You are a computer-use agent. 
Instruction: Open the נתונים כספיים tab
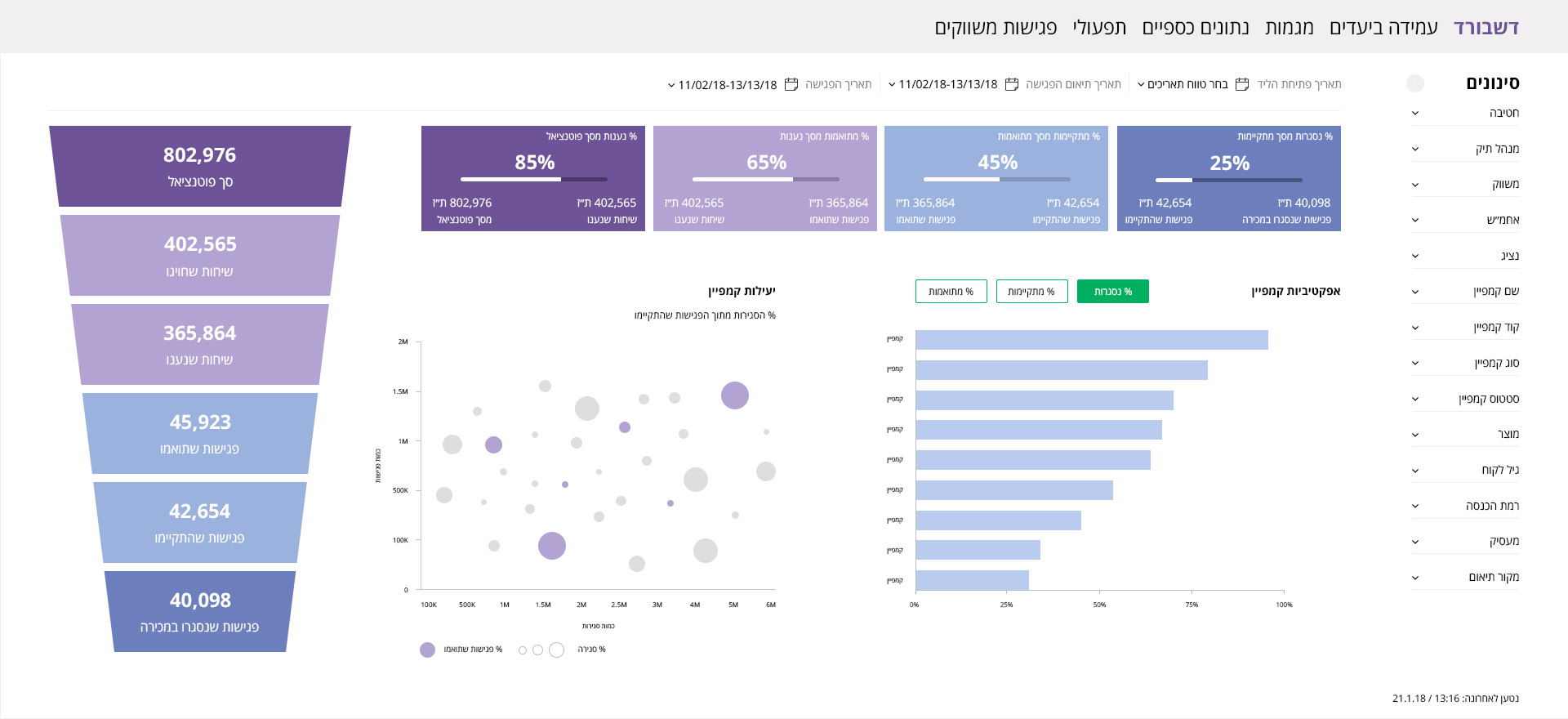pos(1196,28)
